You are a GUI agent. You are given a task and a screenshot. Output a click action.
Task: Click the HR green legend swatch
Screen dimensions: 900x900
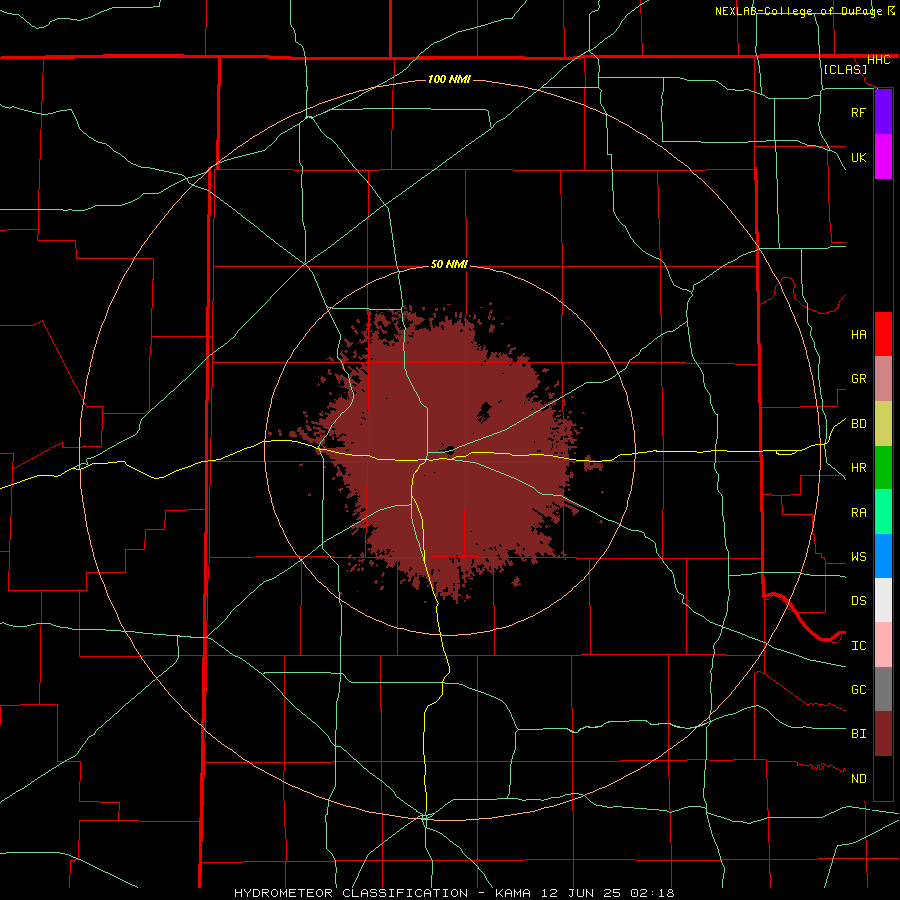[883, 468]
